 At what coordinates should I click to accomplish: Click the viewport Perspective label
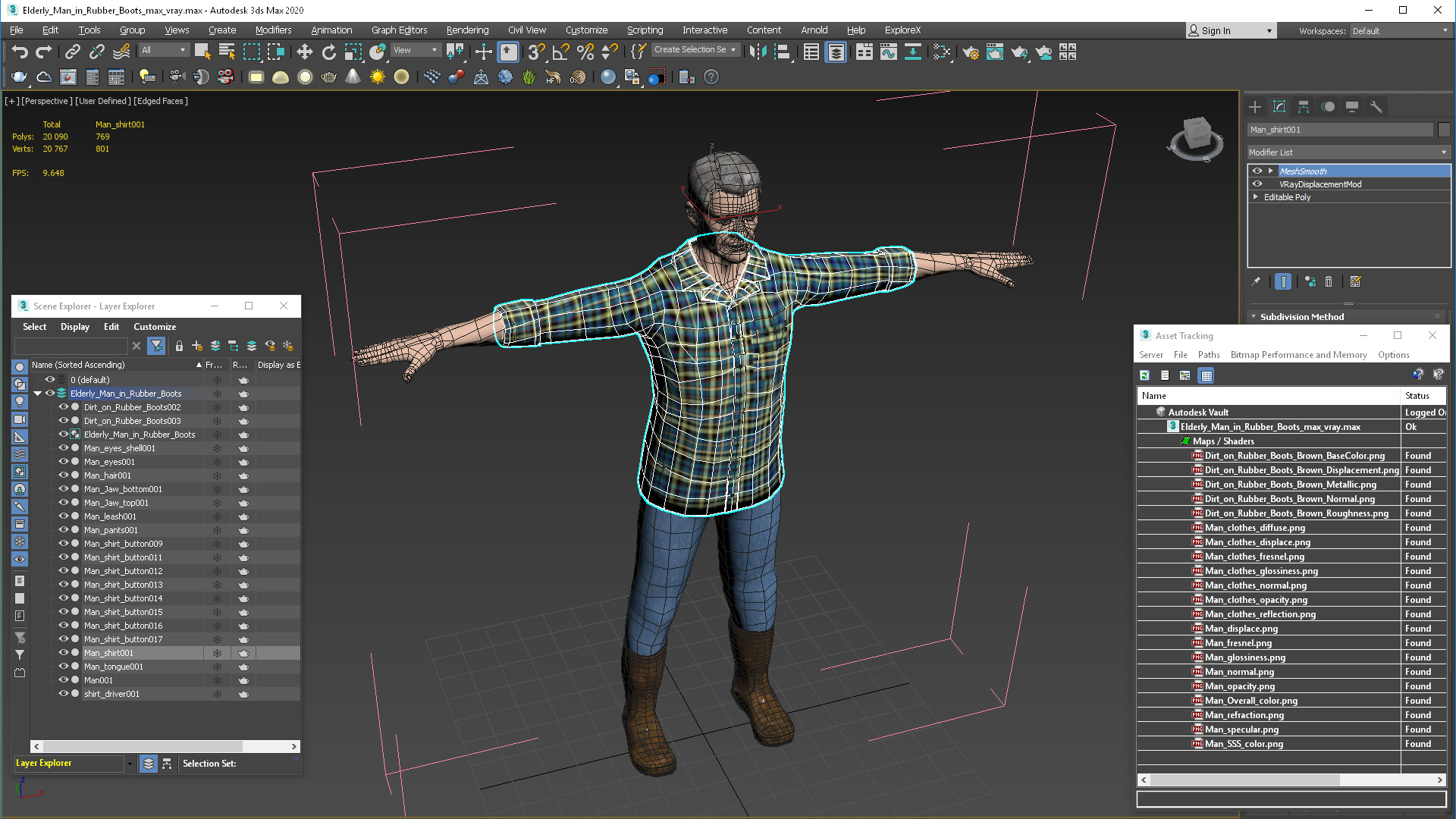(47, 101)
